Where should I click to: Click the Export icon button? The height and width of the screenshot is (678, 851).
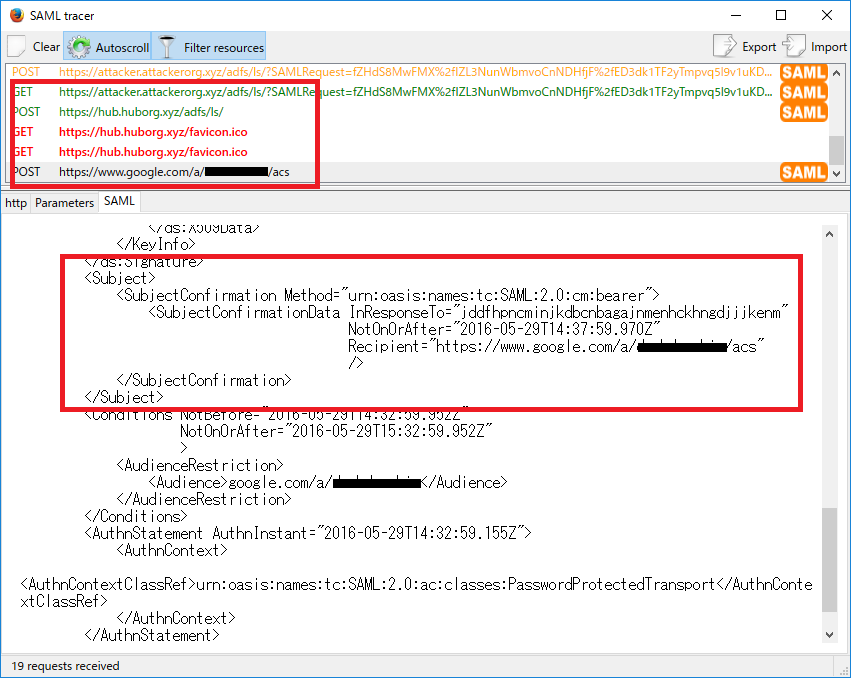click(x=745, y=47)
